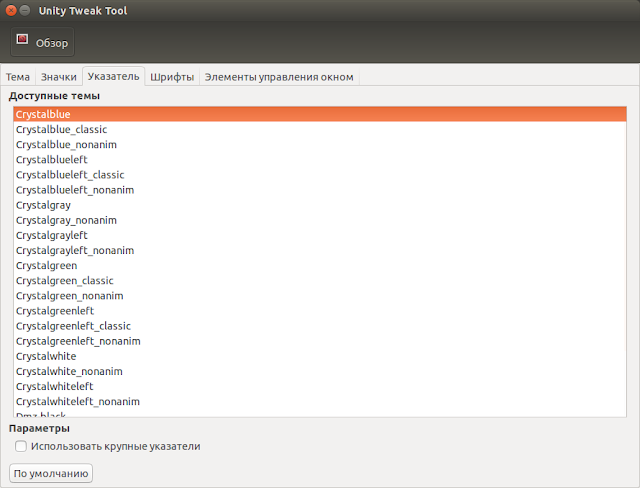Open the Шрифты tab
The height and width of the screenshot is (488, 640).
coord(172,77)
